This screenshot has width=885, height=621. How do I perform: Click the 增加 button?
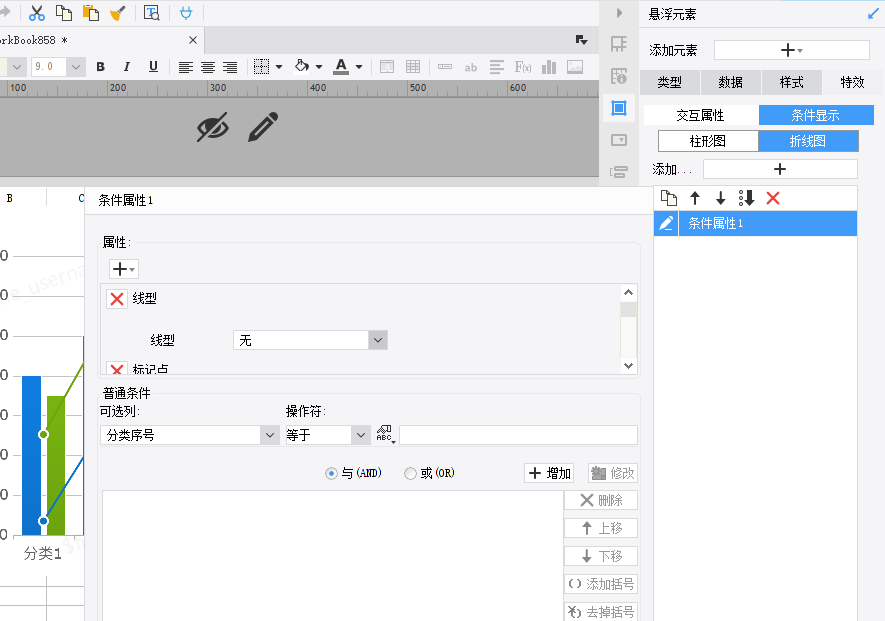click(549, 473)
